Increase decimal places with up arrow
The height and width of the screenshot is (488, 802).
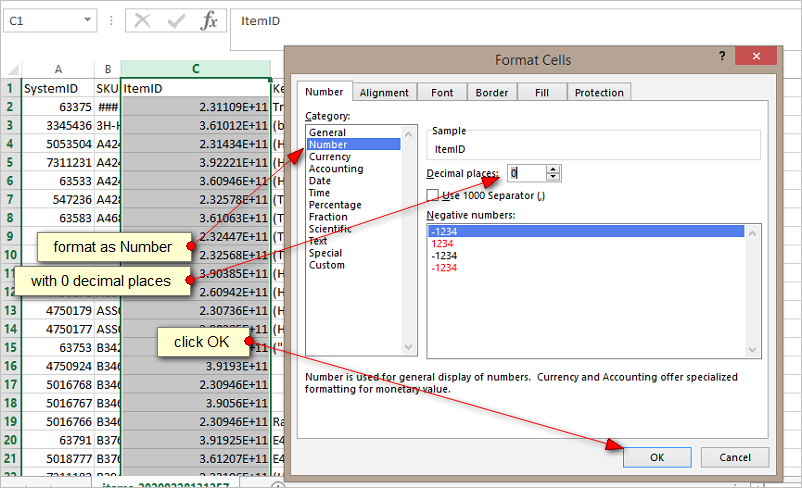(553, 168)
